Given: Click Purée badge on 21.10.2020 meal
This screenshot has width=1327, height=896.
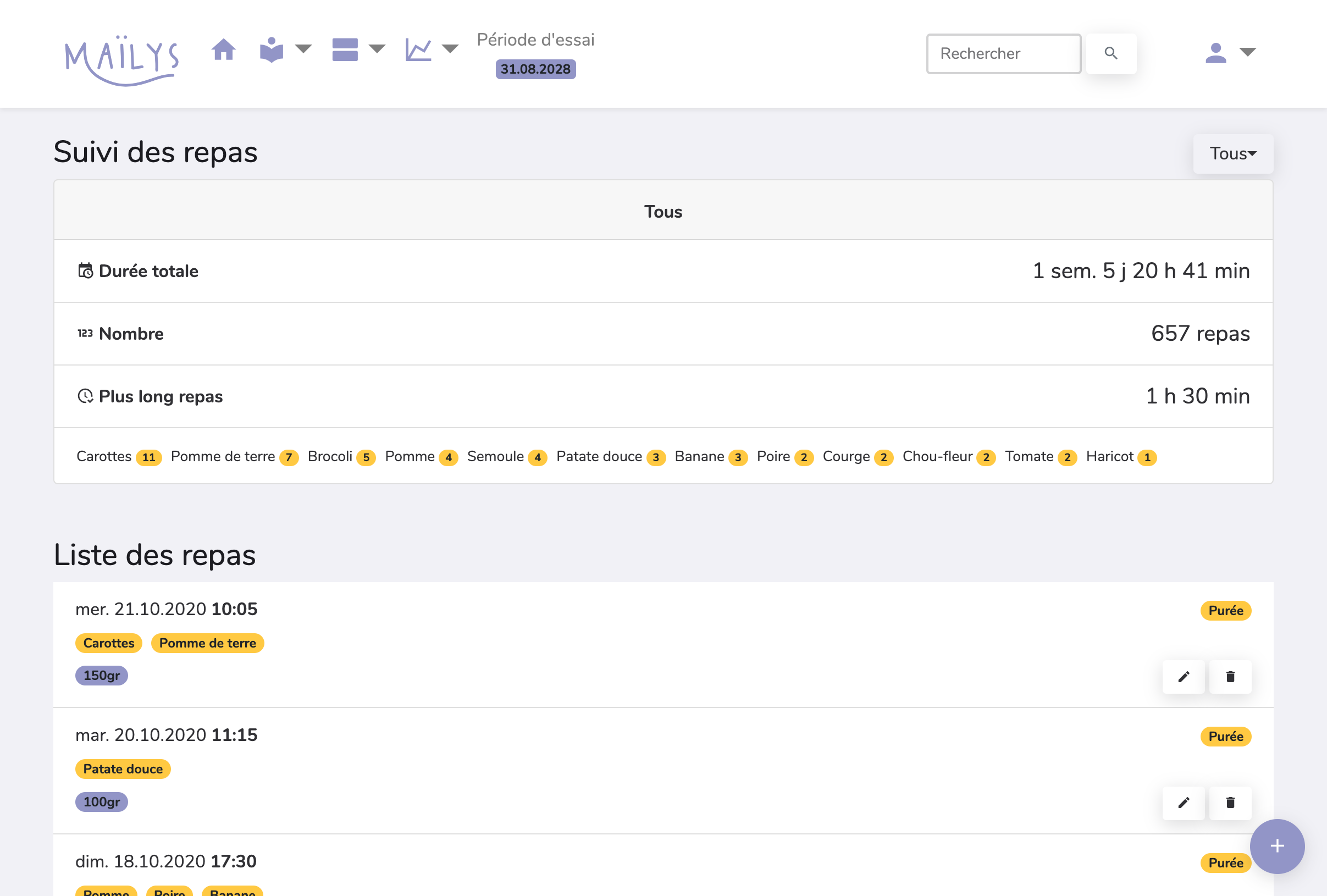Looking at the screenshot, I should point(1225,611).
